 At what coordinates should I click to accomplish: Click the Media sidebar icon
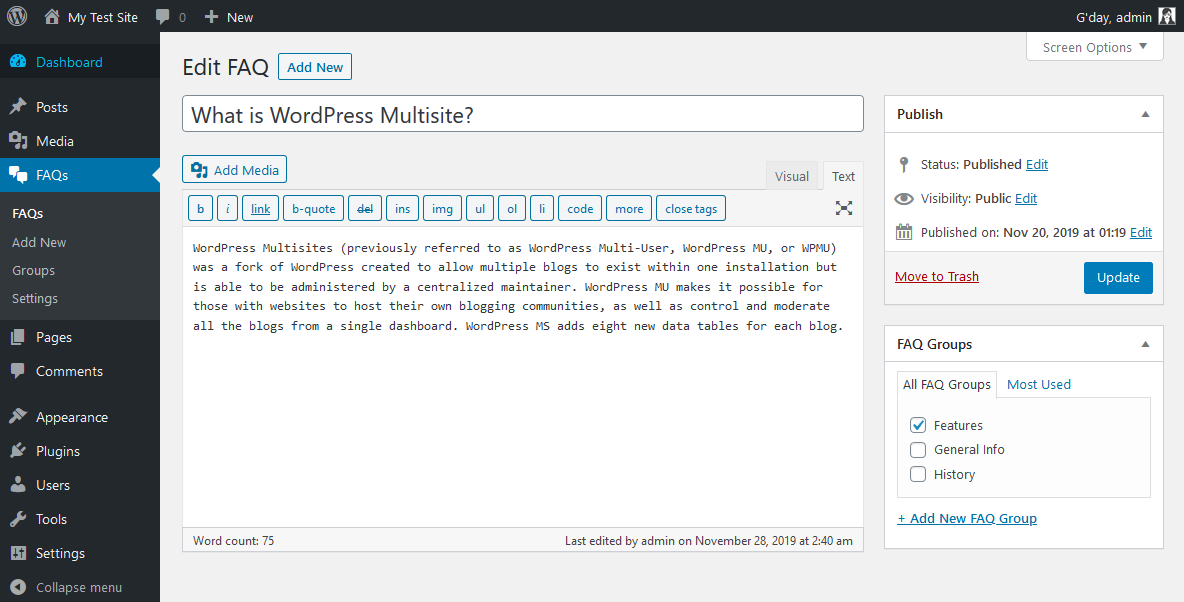pyautogui.click(x=18, y=140)
